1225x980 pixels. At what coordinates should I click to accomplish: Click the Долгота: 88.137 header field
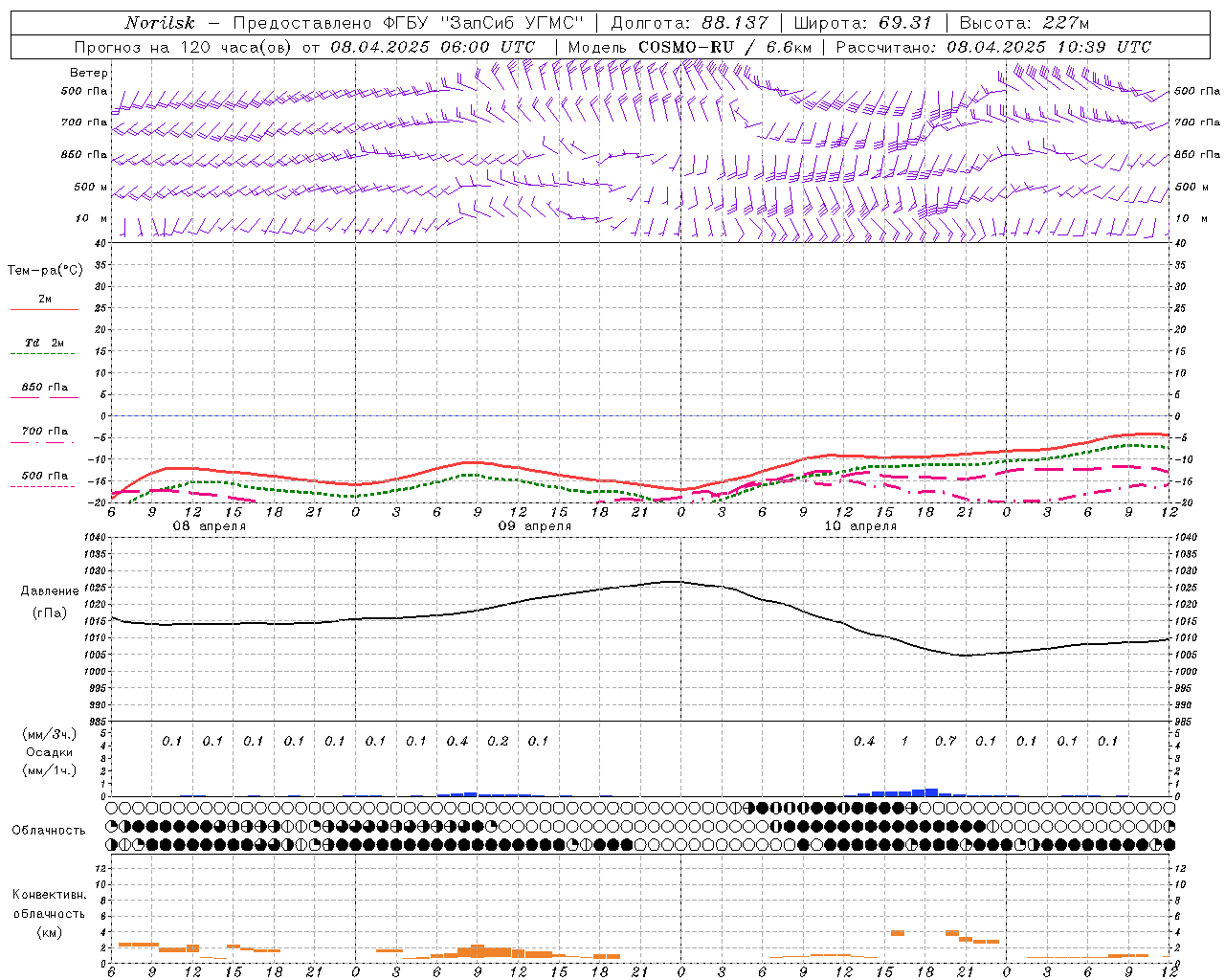pyautogui.click(x=689, y=23)
